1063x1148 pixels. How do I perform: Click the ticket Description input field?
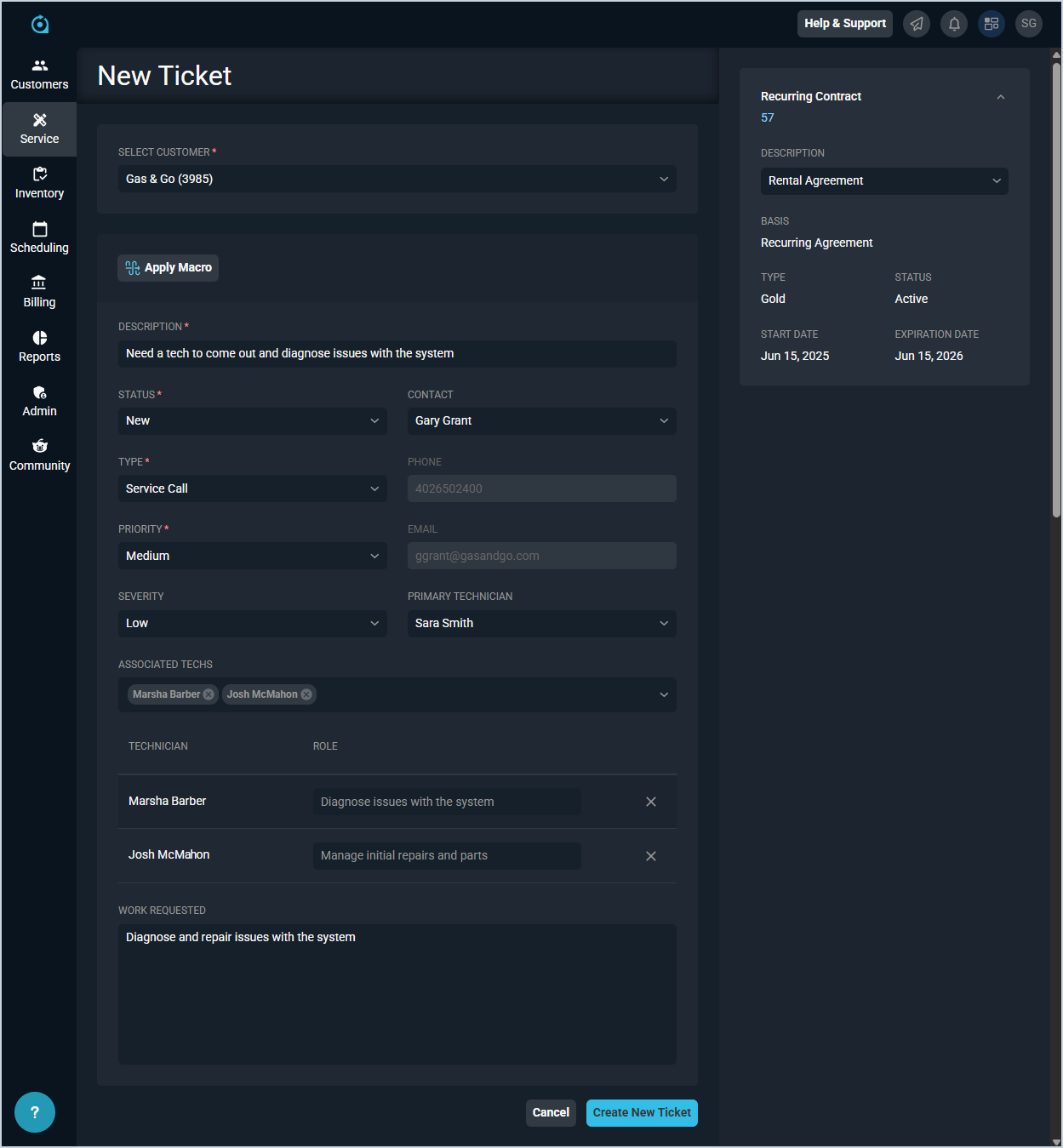click(x=397, y=354)
